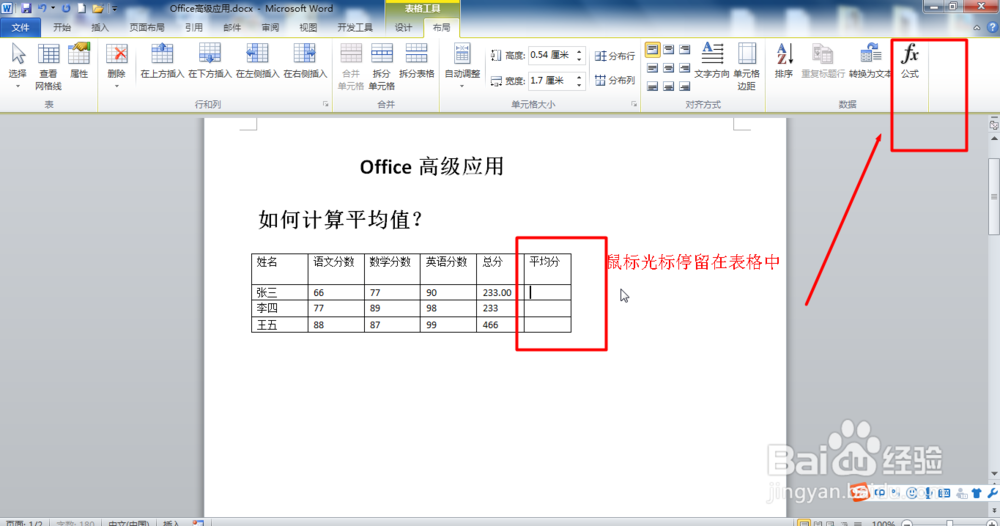The height and width of the screenshot is (526, 1000).
Task: Increase row height with stepper arrow
Action: pos(579,52)
